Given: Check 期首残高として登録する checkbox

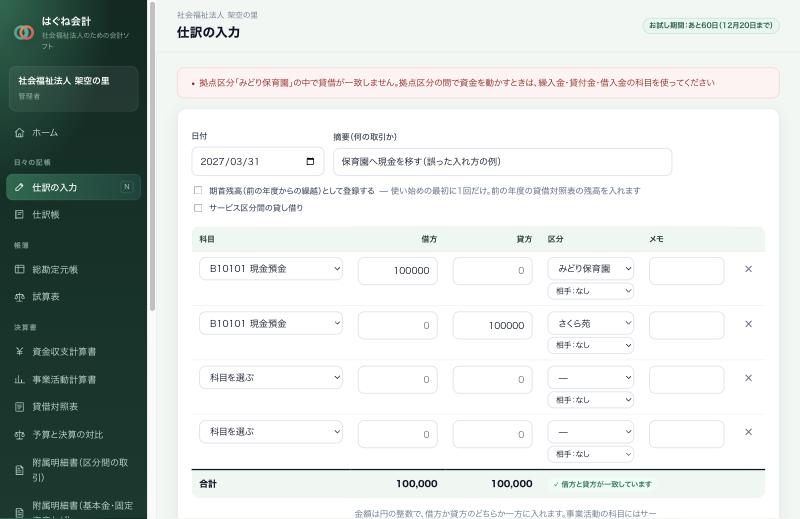Looking at the screenshot, I should coord(198,190).
